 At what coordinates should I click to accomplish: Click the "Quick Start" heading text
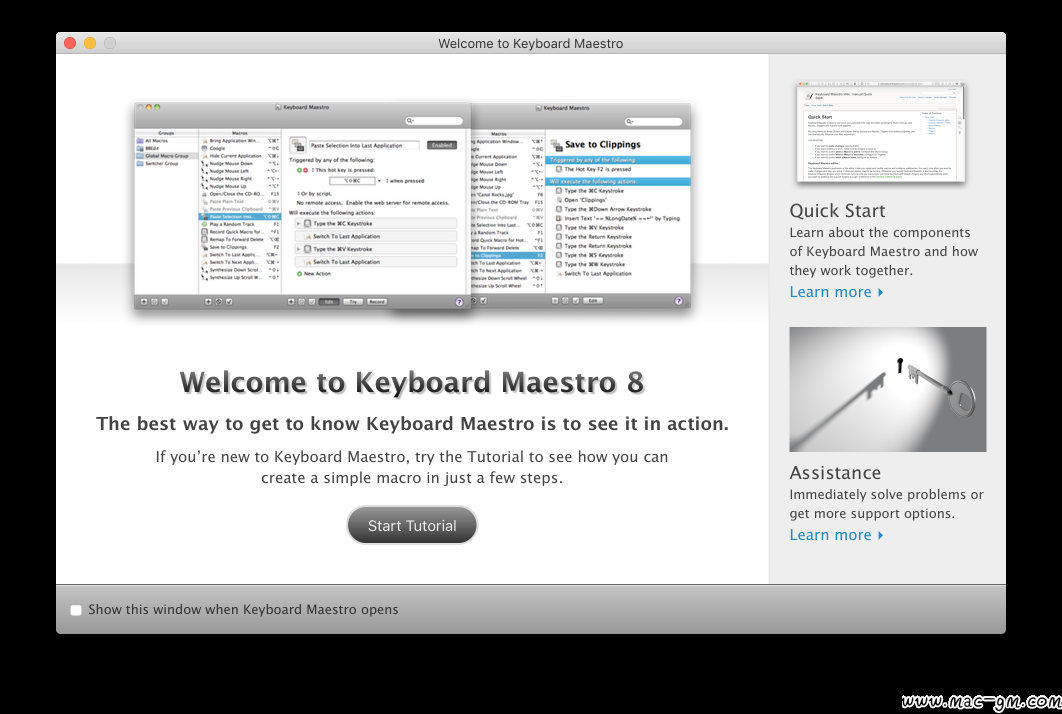click(x=837, y=211)
